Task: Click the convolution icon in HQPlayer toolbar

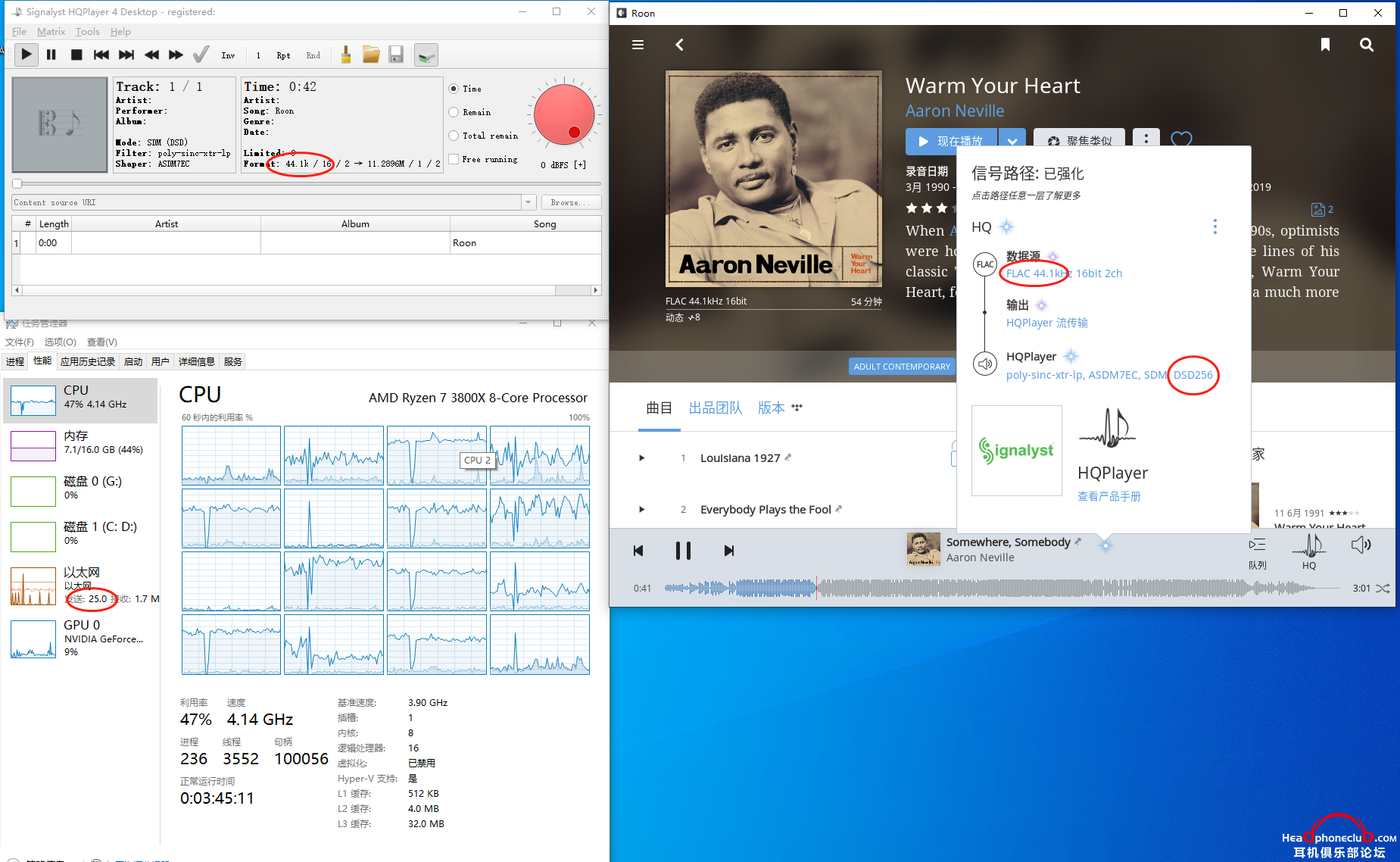Action: pos(426,55)
